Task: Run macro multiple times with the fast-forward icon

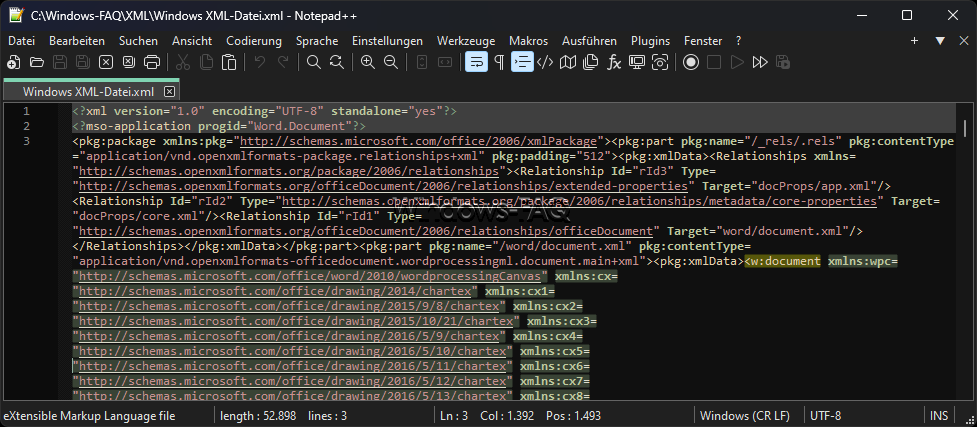Action: 760,62
